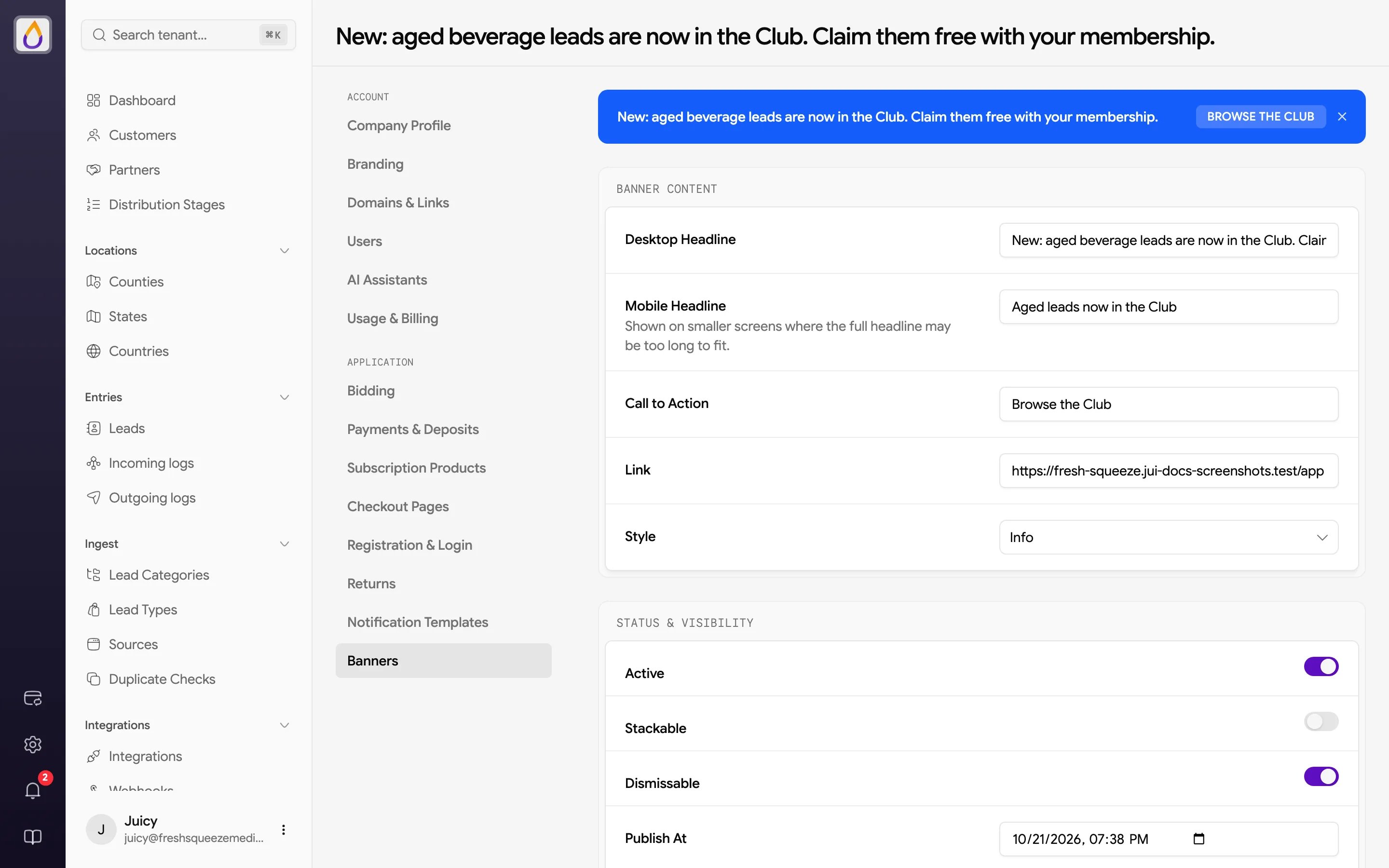Click the Dashboard grid icon
The image size is (1389, 868).
pos(94,100)
